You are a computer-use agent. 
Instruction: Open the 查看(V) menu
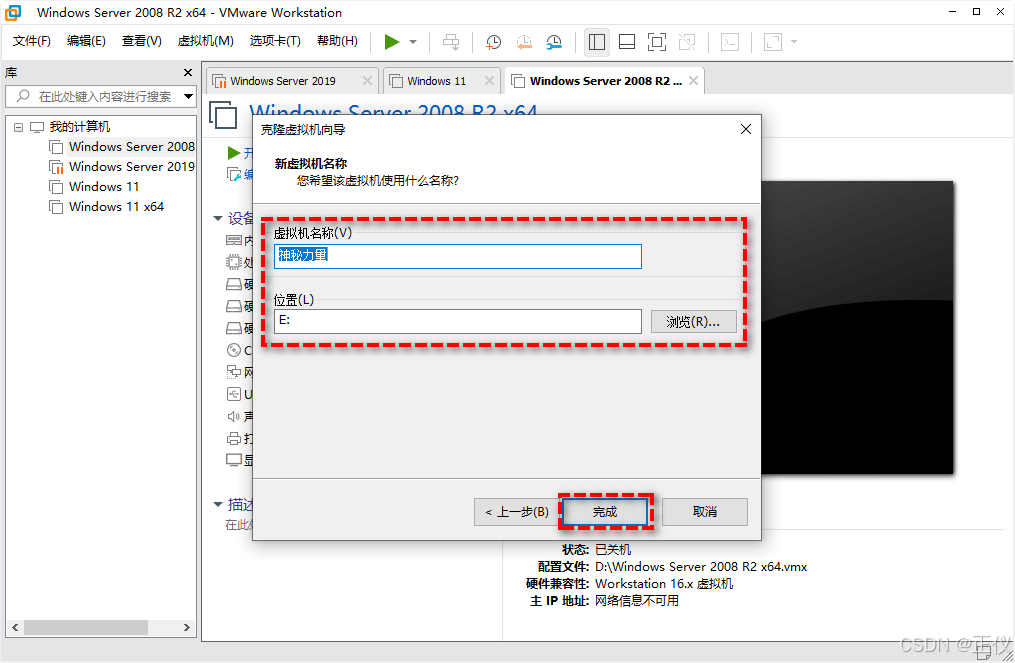pos(142,41)
